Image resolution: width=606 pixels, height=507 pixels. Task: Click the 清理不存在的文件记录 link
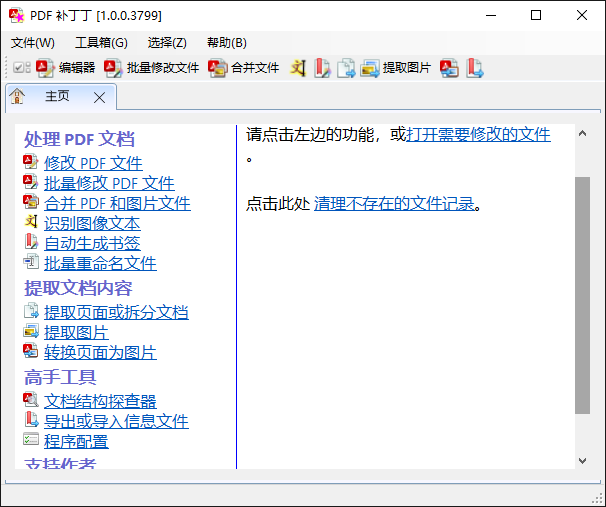pos(394,204)
